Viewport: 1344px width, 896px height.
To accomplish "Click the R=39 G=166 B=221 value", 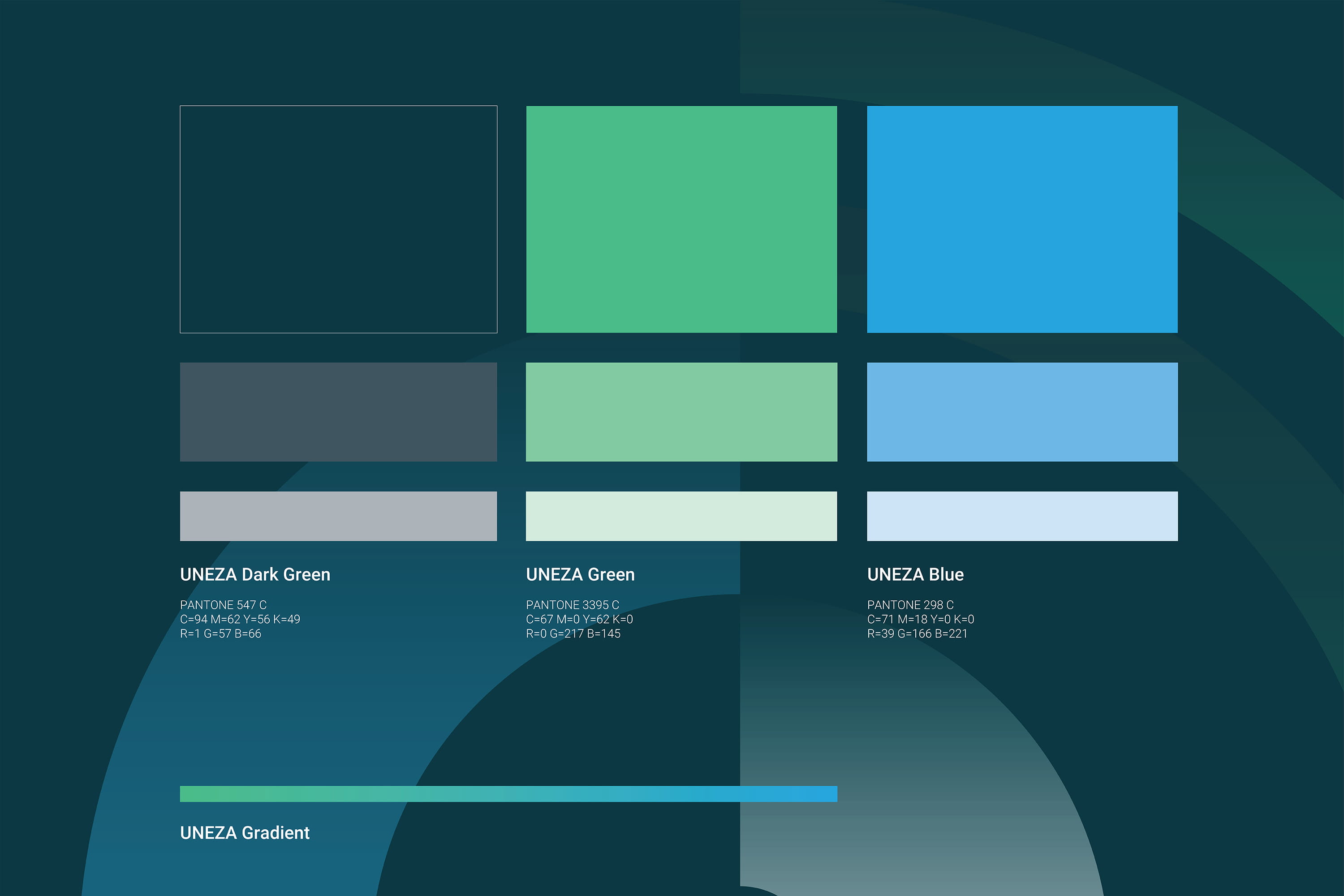I will (x=917, y=634).
